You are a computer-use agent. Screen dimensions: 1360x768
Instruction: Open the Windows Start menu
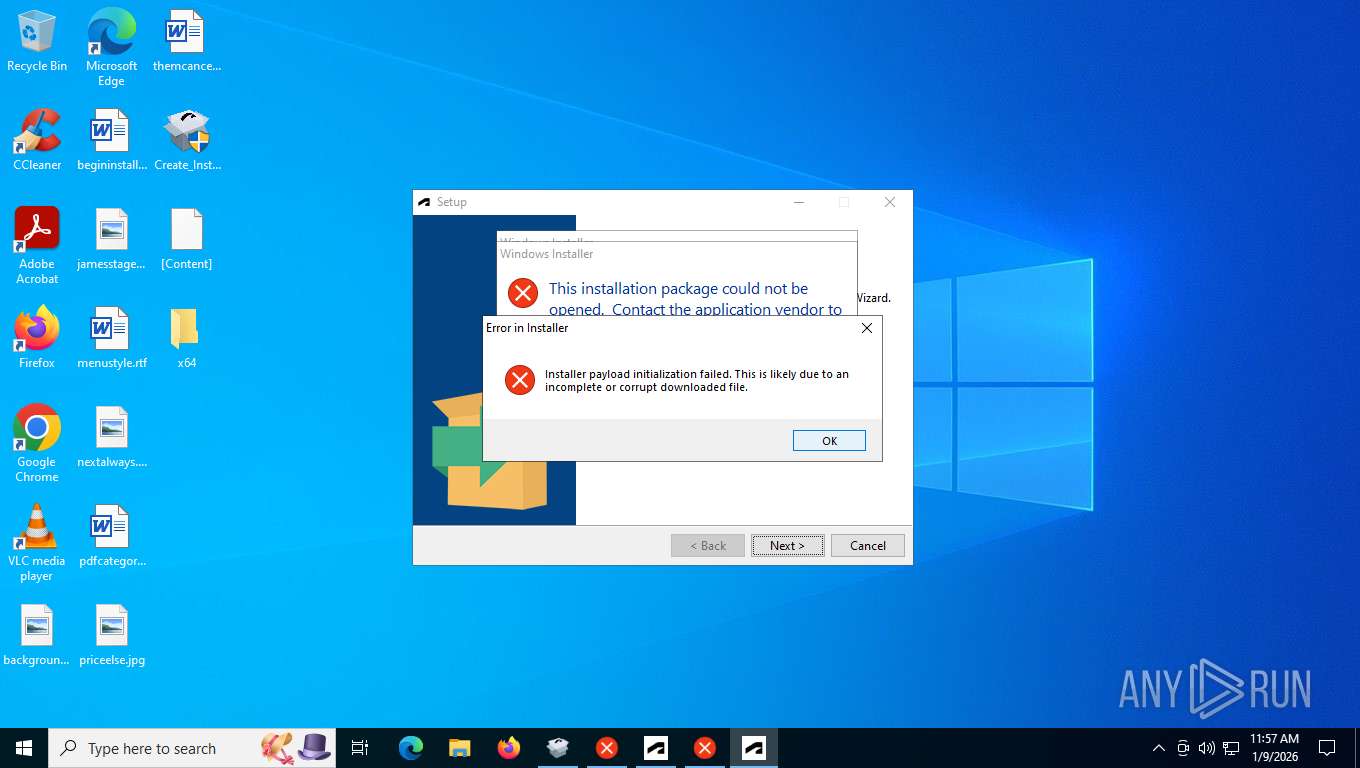(24, 748)
